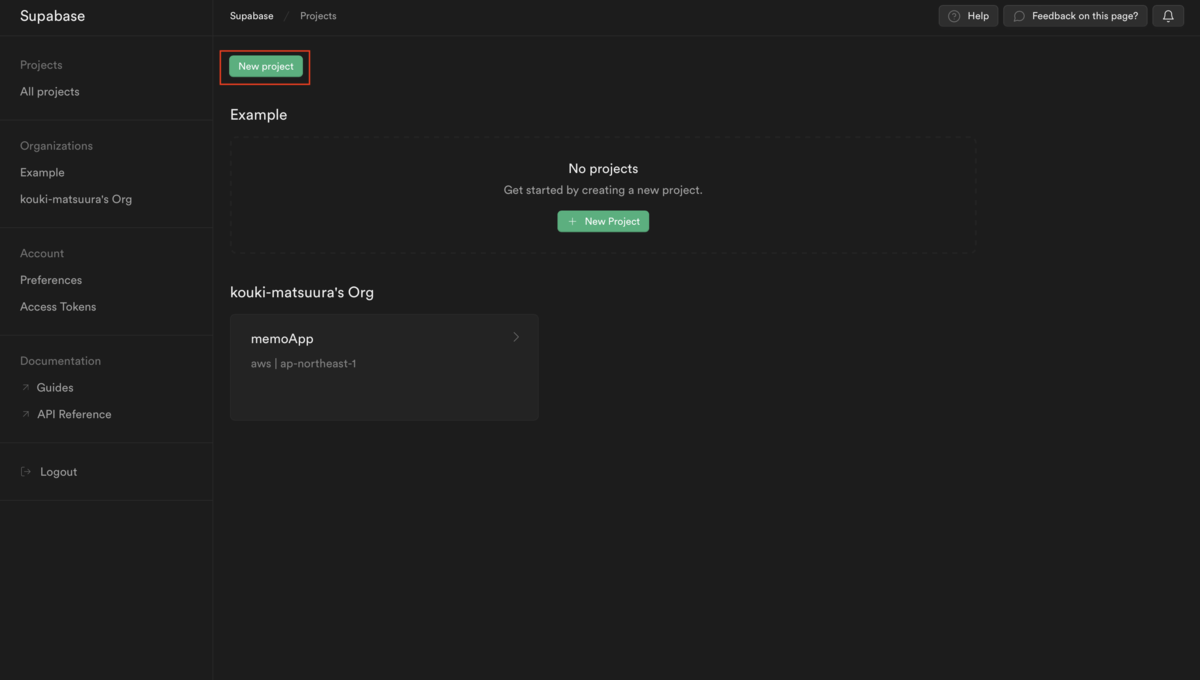The height and width of the screenshot is (680, 1200).
Task: Click the Projects breadcrumb
Action: point(318,16)
